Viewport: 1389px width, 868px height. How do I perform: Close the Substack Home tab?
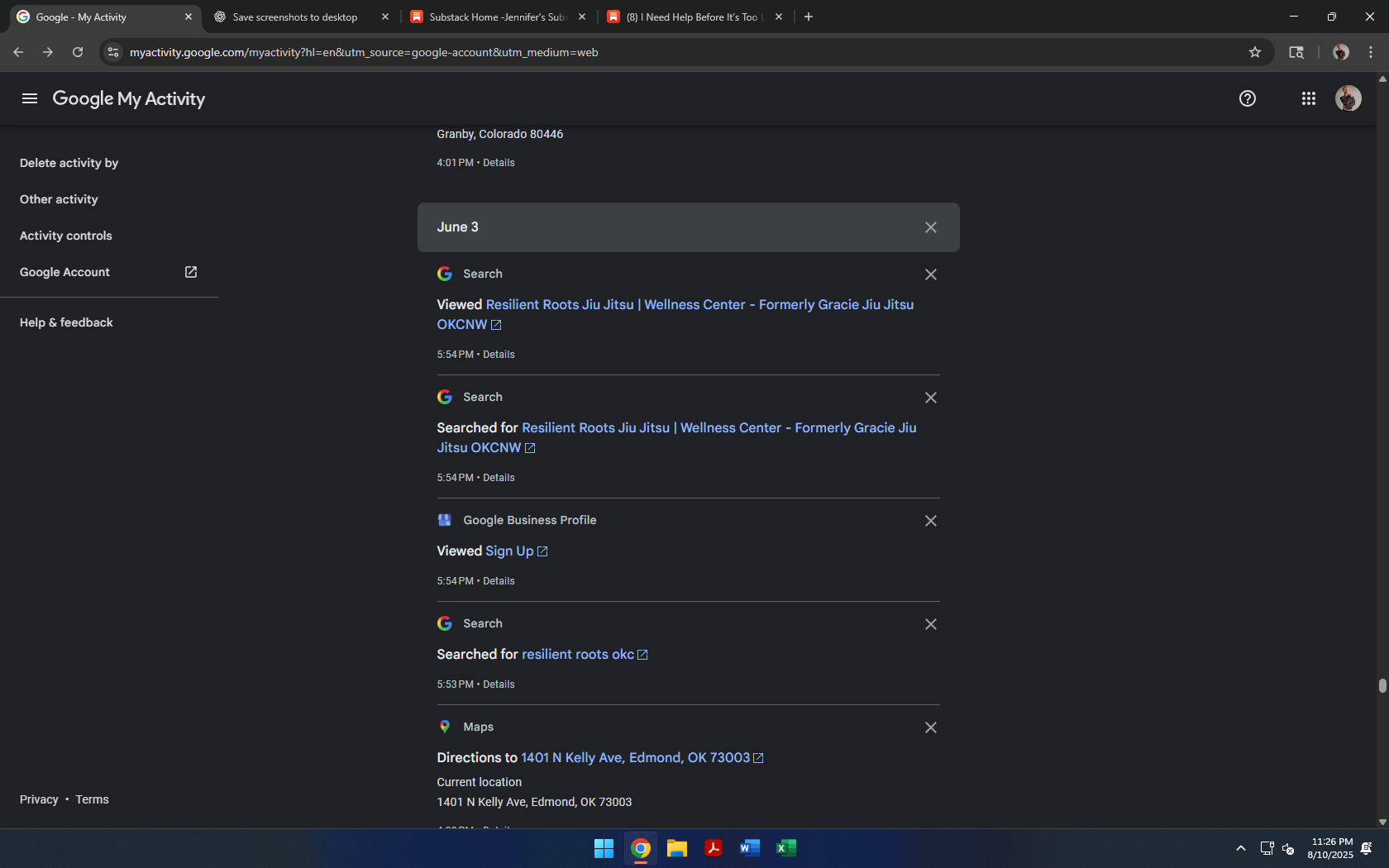click(582, 17)
